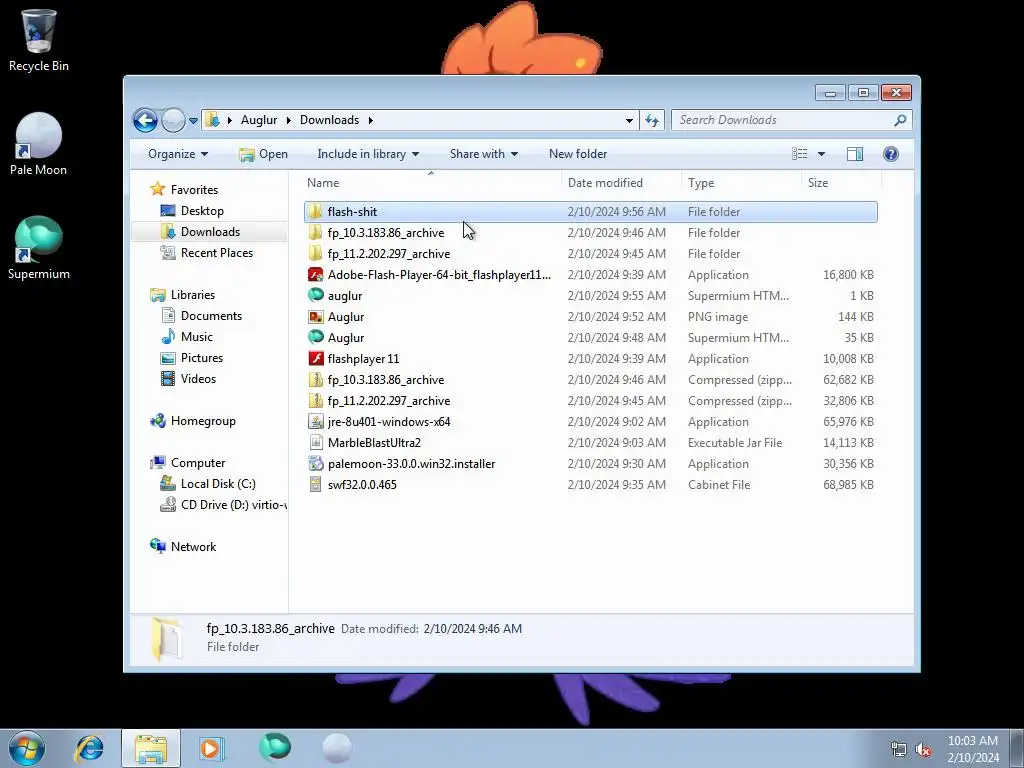The image size is (1024, 768).
Task: Select the fp_10.3.183.86_archive File folder row
Action: [x=590, y=232]
